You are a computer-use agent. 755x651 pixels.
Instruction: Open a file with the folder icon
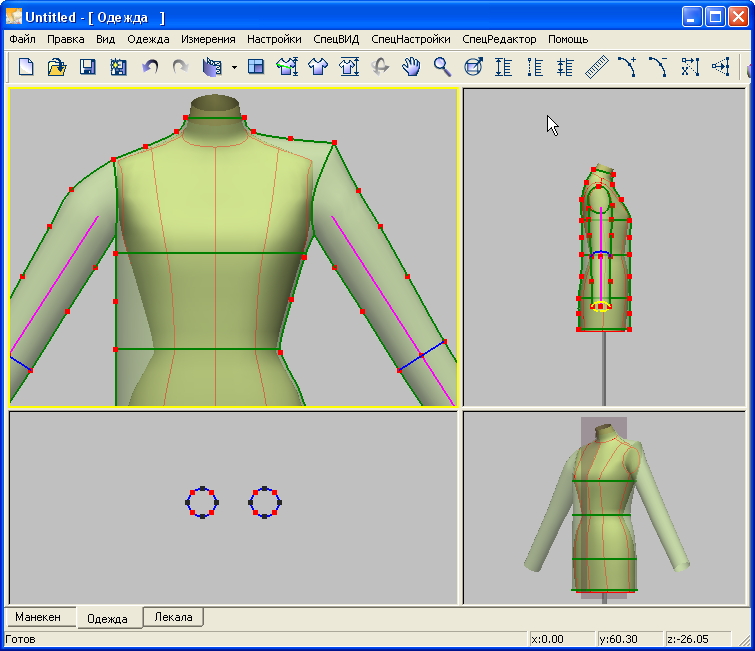pos(57,67)
